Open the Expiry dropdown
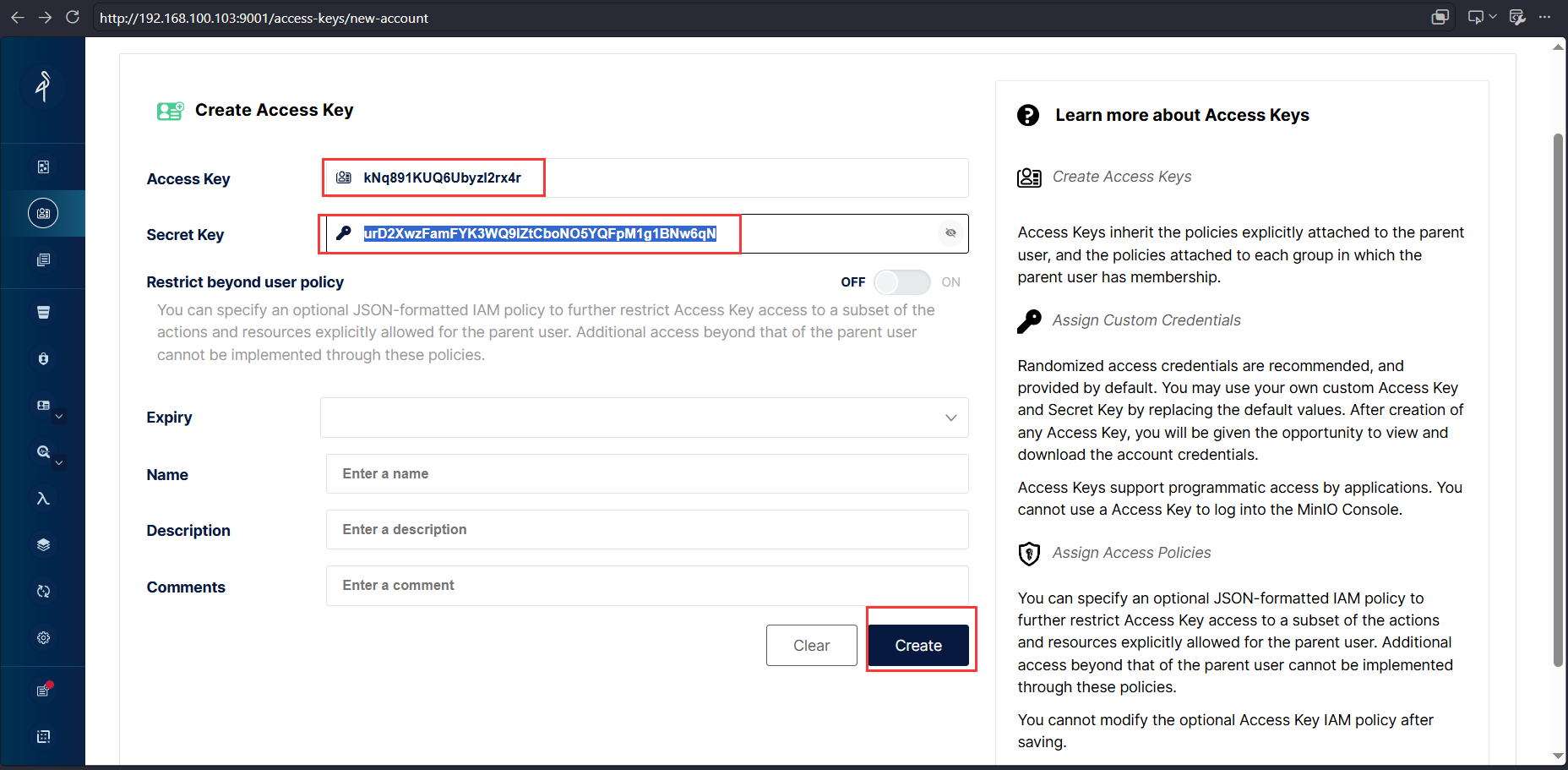Viewport: 1568px width, 770px height. [x=645, y=418]
